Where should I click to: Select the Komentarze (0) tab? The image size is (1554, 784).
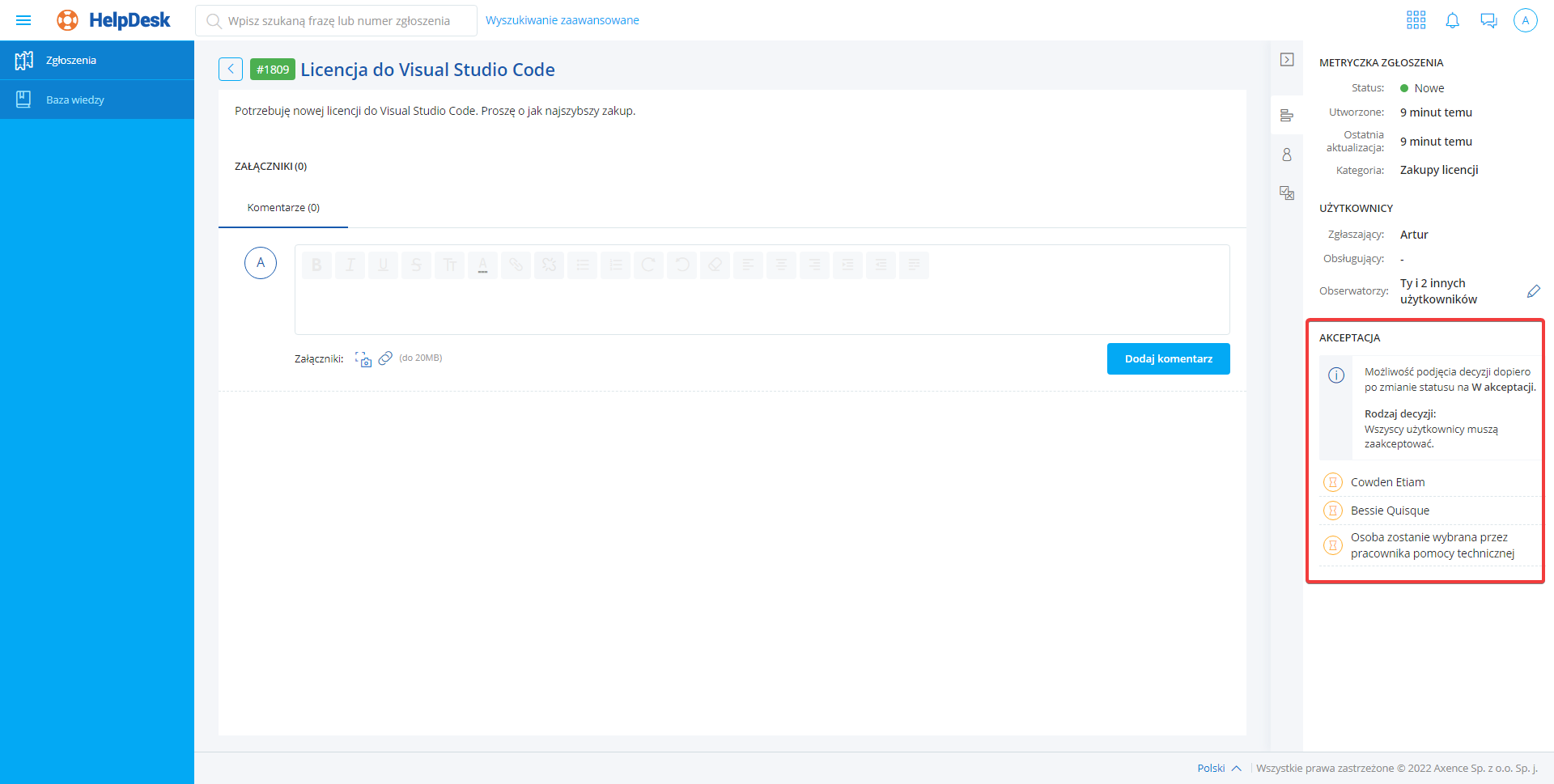(283, 208)
